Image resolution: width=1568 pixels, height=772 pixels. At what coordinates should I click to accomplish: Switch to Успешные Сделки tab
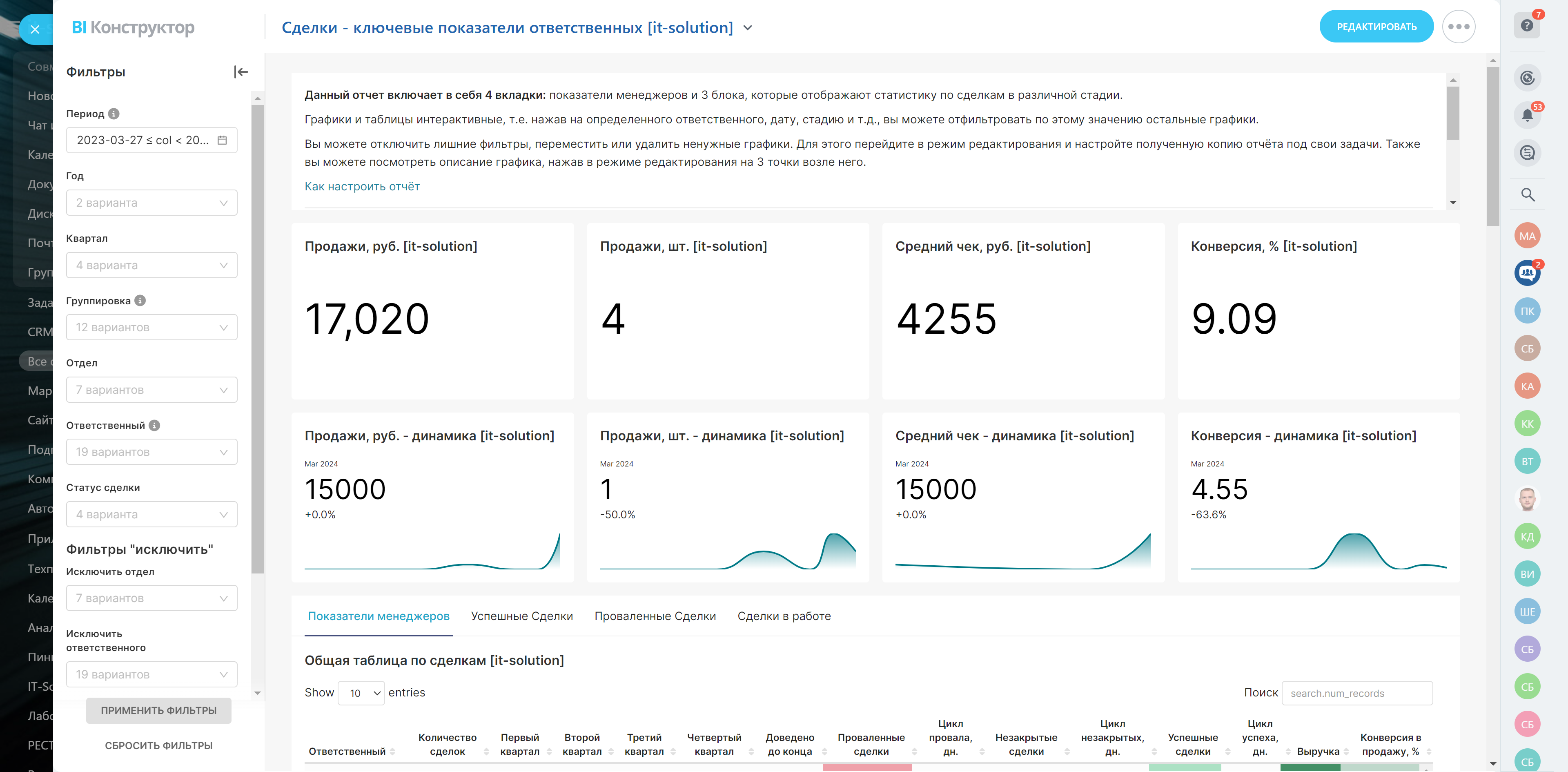(522, 616)
